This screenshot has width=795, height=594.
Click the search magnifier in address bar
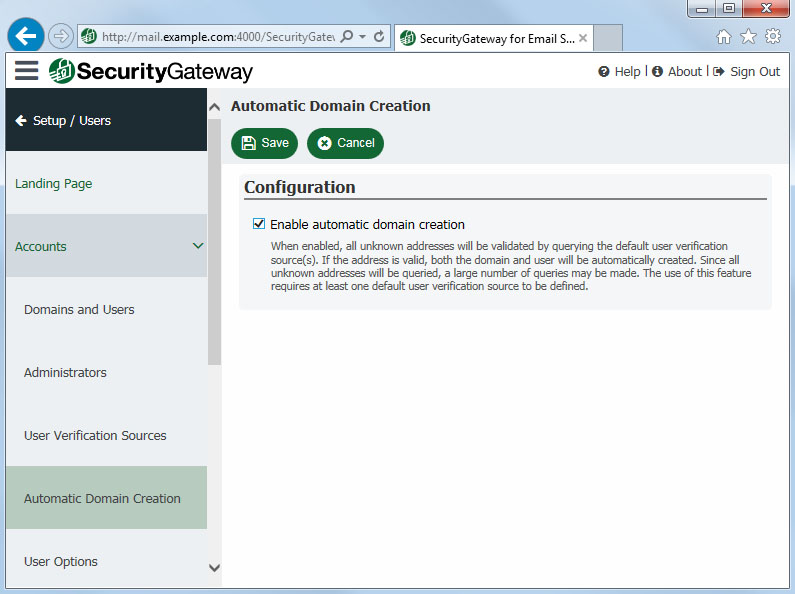point(347,36)
